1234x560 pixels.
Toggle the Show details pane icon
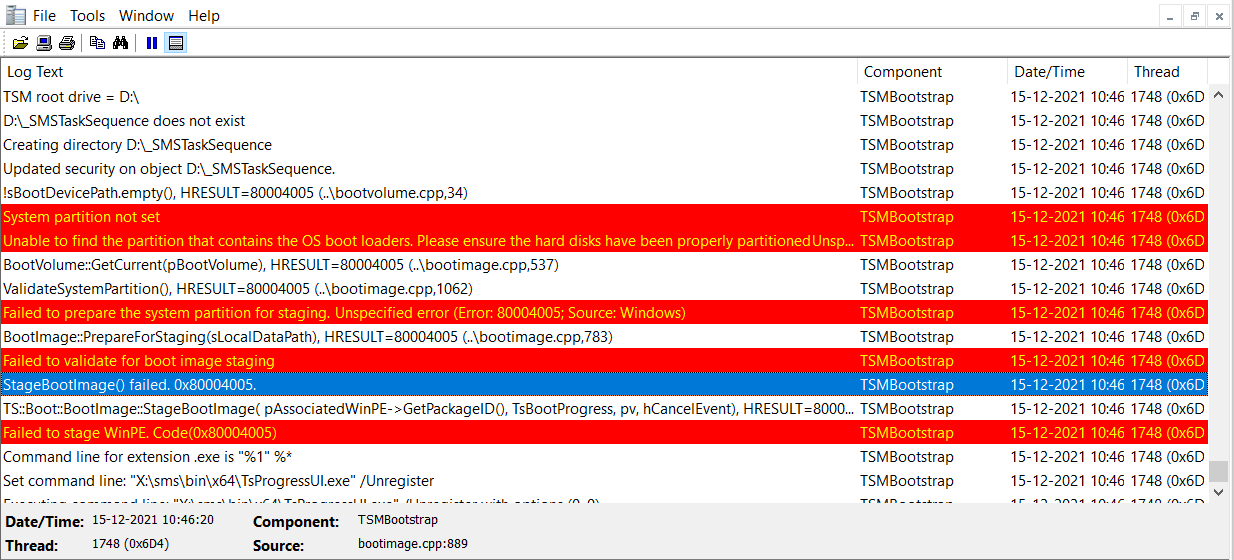pos(176,43)
